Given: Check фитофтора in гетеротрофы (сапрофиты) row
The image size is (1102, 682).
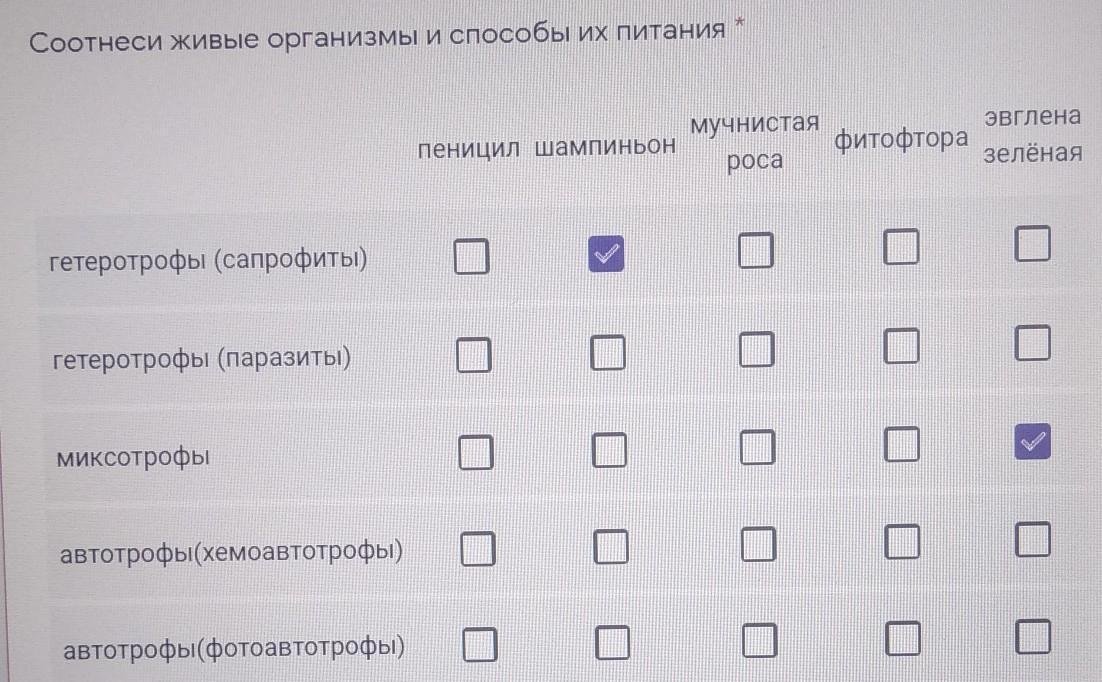Looking at the screenshot, I should [x=901, y=246].
